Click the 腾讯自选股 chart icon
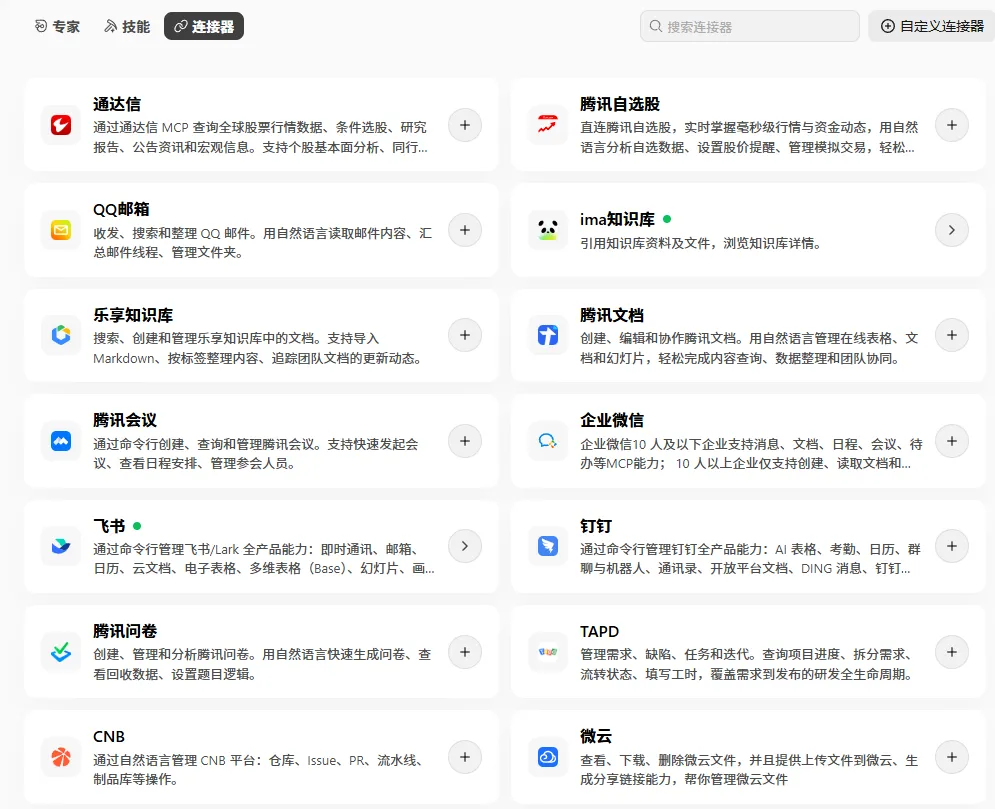995x809 pixels. coord(548,125)
